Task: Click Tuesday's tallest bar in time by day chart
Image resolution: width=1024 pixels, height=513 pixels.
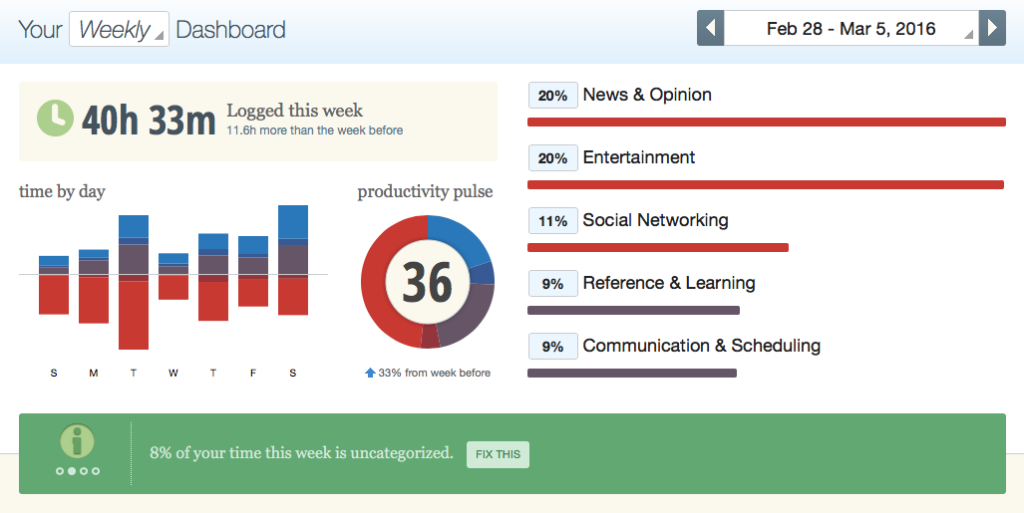Action: tap(133, 282)
